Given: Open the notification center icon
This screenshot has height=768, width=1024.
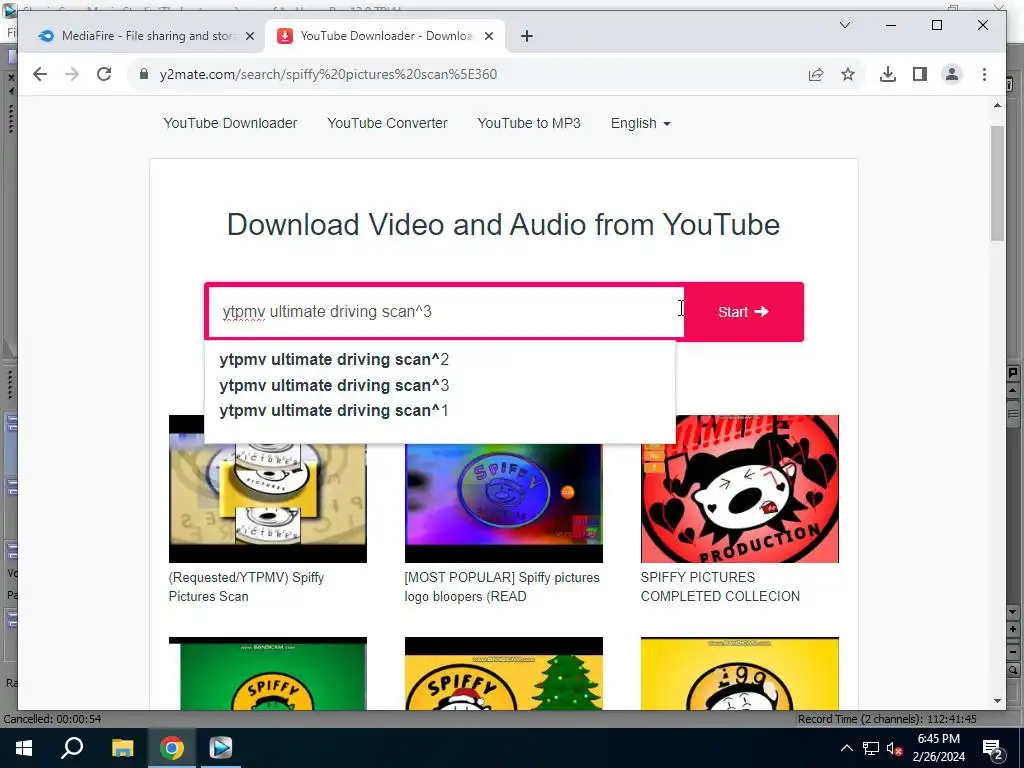Looking at the screenshot, I should 993,749.
